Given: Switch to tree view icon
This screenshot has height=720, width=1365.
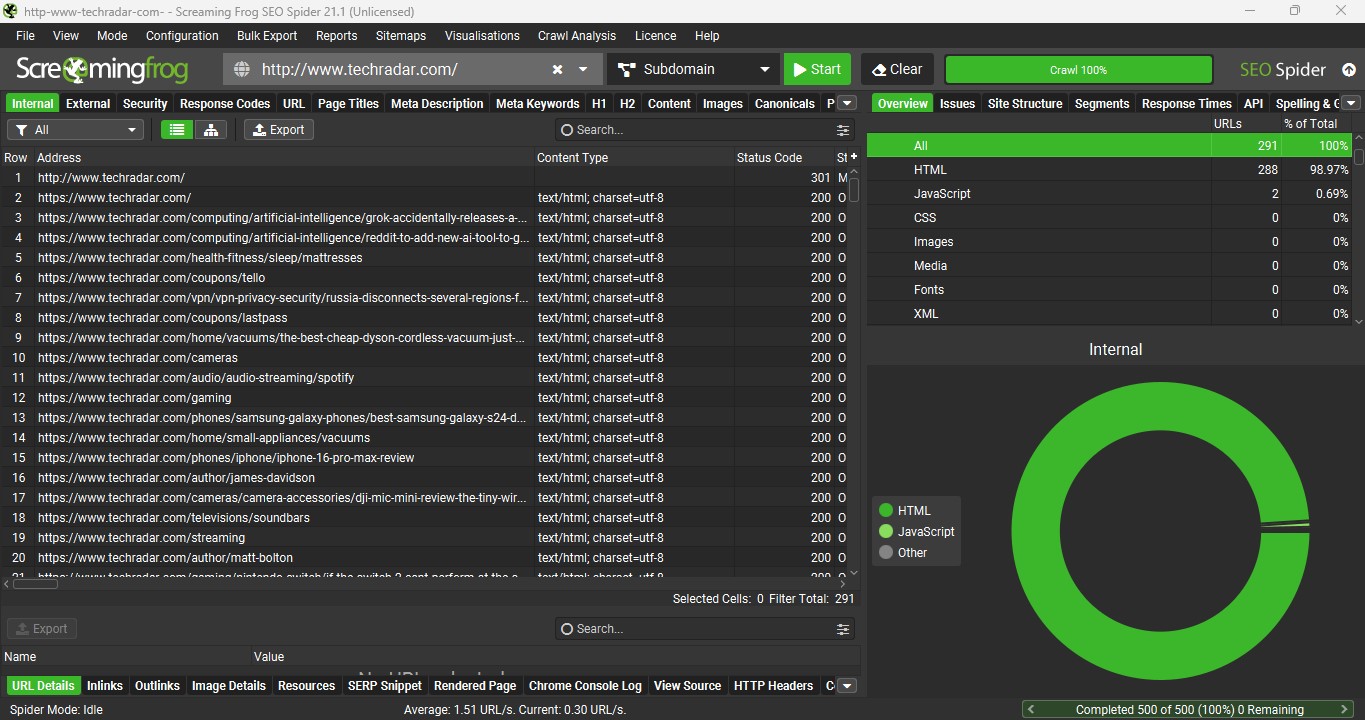Looking at the screenshot, I should (x=210, y=130).
